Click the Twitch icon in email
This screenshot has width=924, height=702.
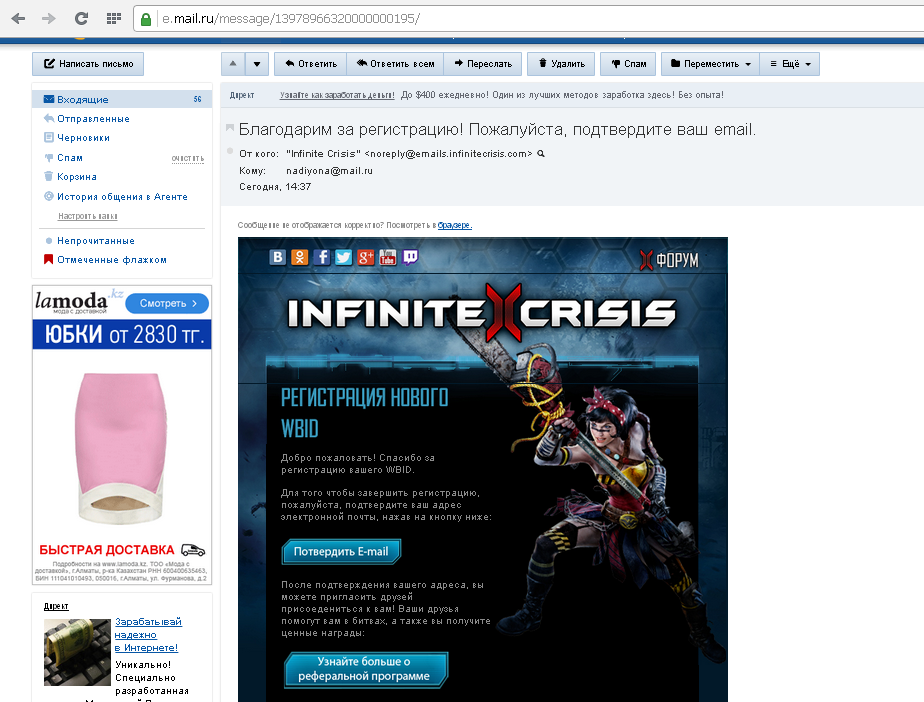(410, 257)
